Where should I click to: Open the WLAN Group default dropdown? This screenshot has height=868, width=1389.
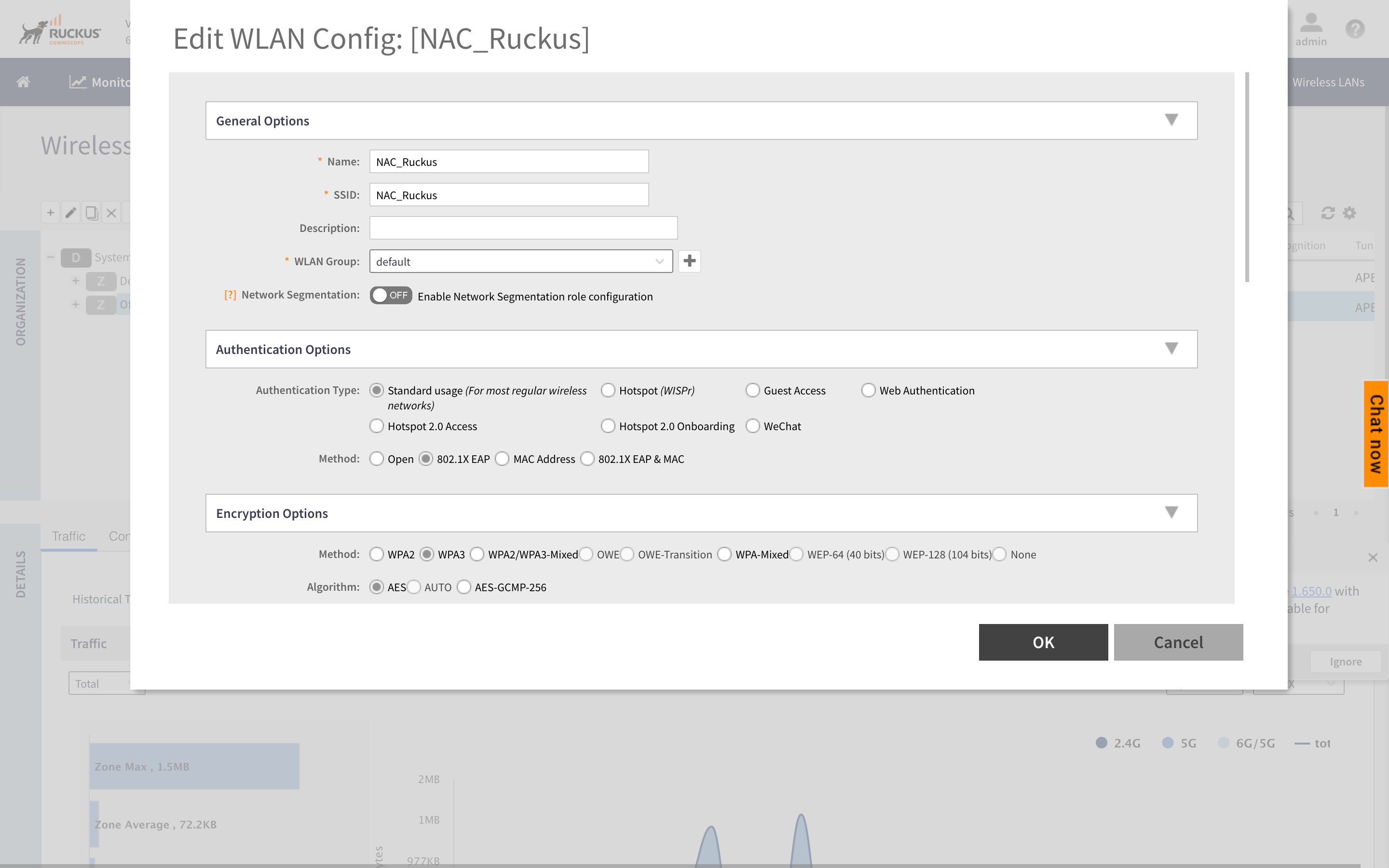point(520,261)
